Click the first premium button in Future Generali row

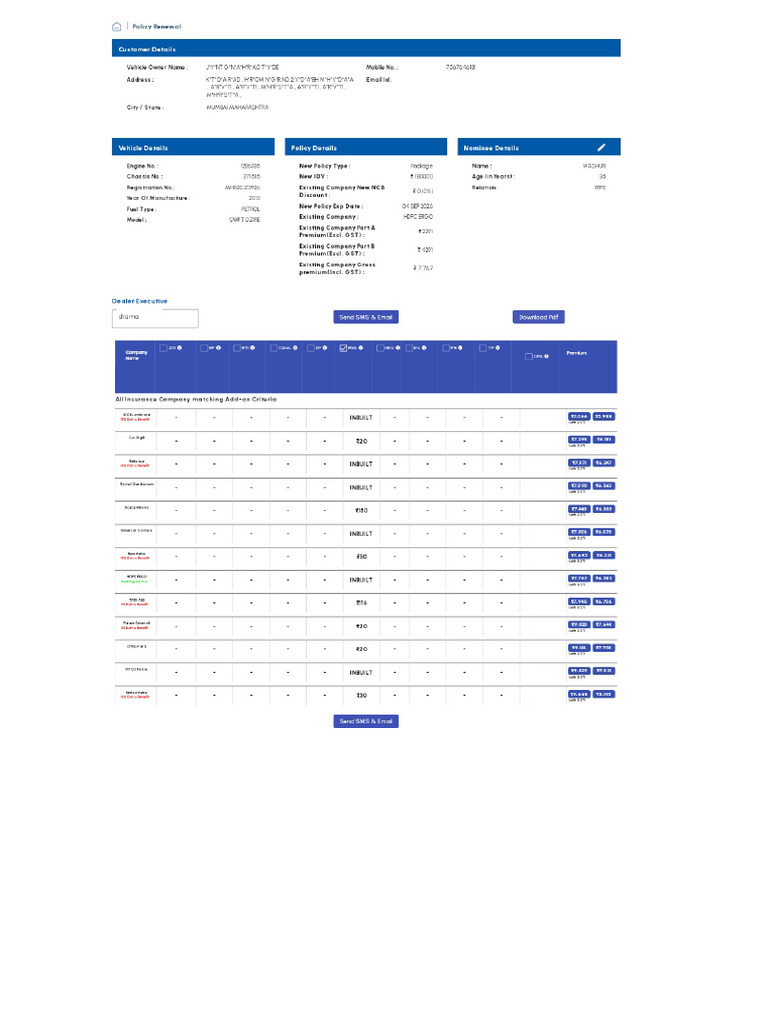pos(579,624)
